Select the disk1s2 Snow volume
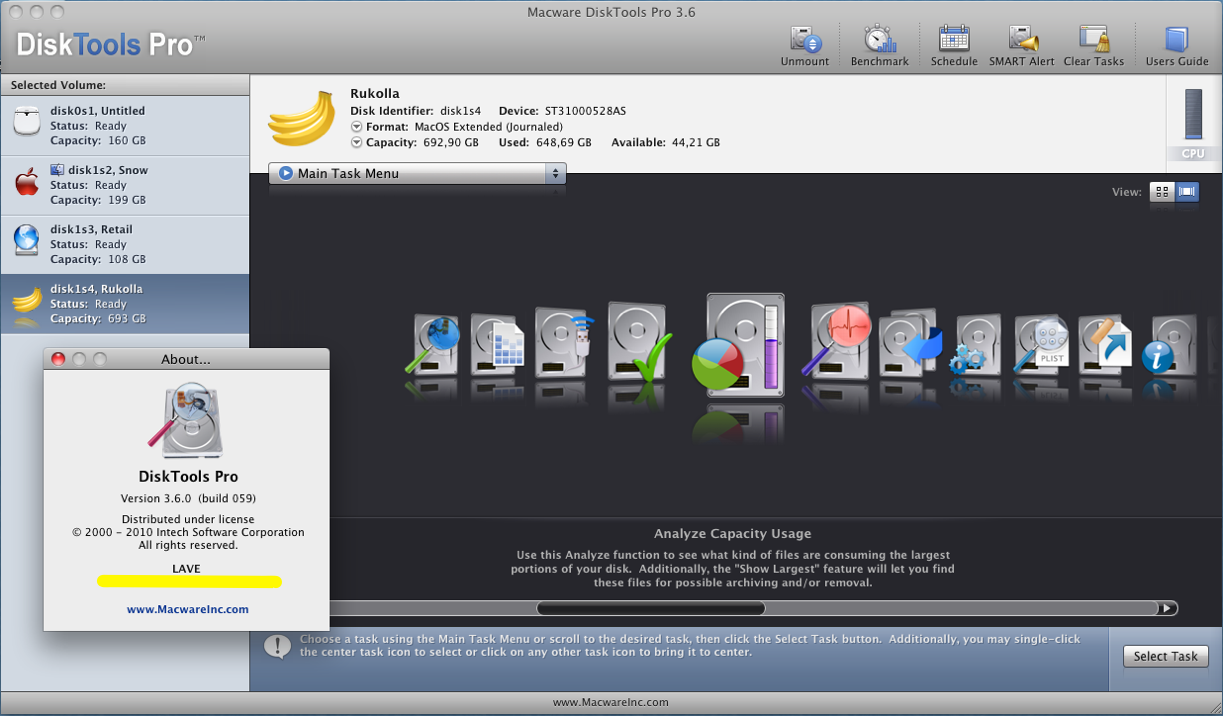 [x=125, y=185]
